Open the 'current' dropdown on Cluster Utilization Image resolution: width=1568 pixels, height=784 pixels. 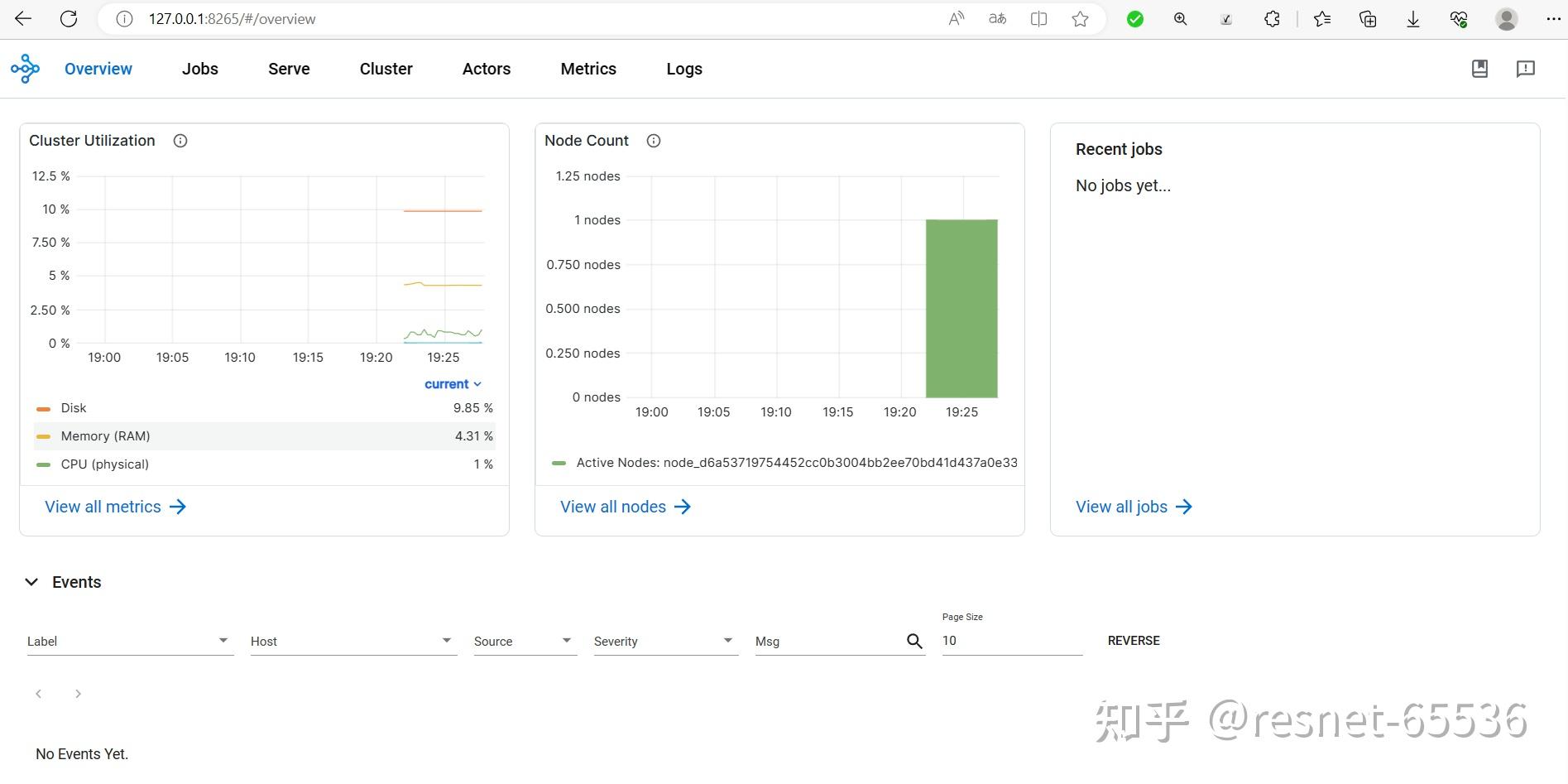click(453, 383)
